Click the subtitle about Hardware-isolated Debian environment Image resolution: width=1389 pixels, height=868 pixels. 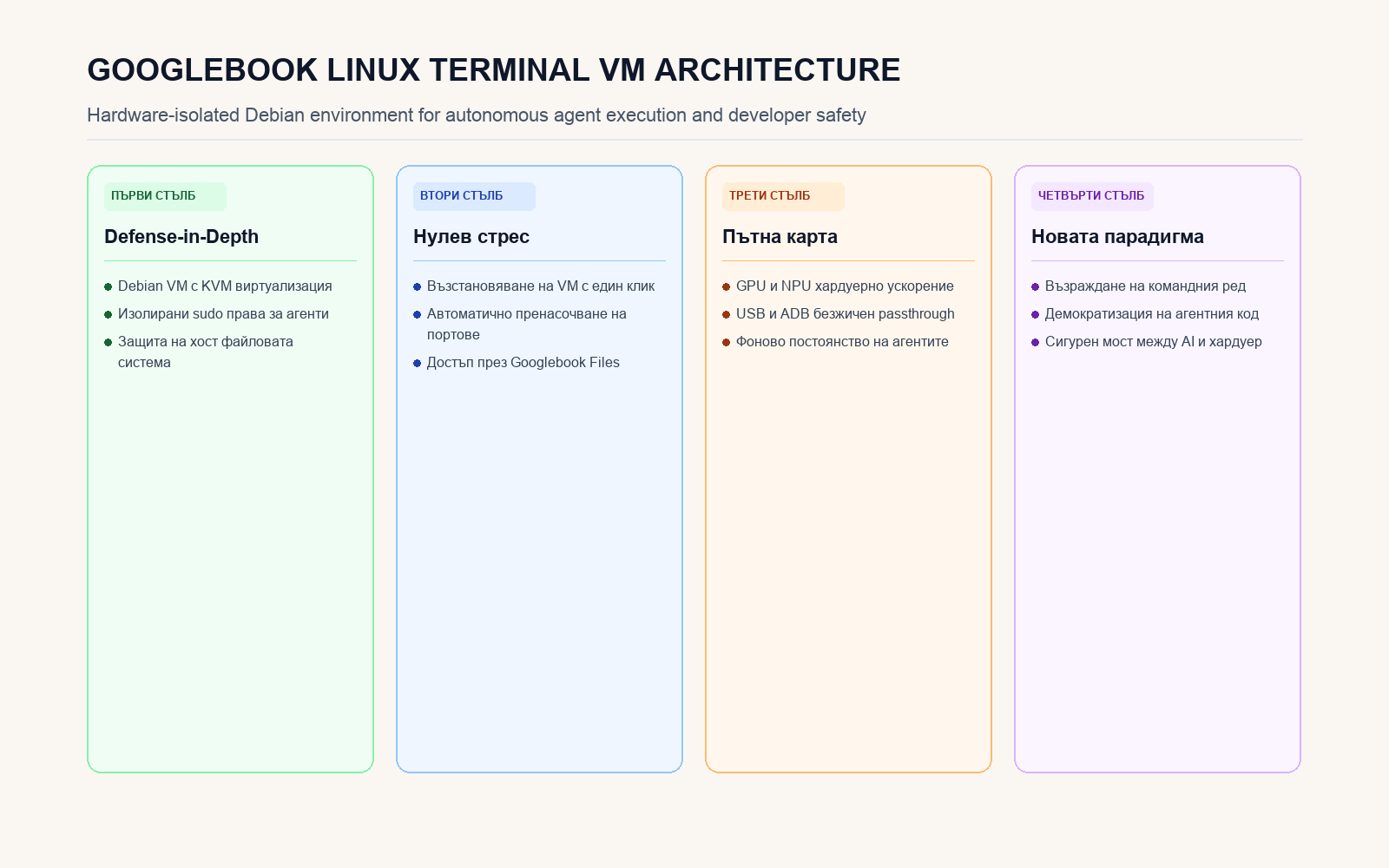tap(477, 115)
